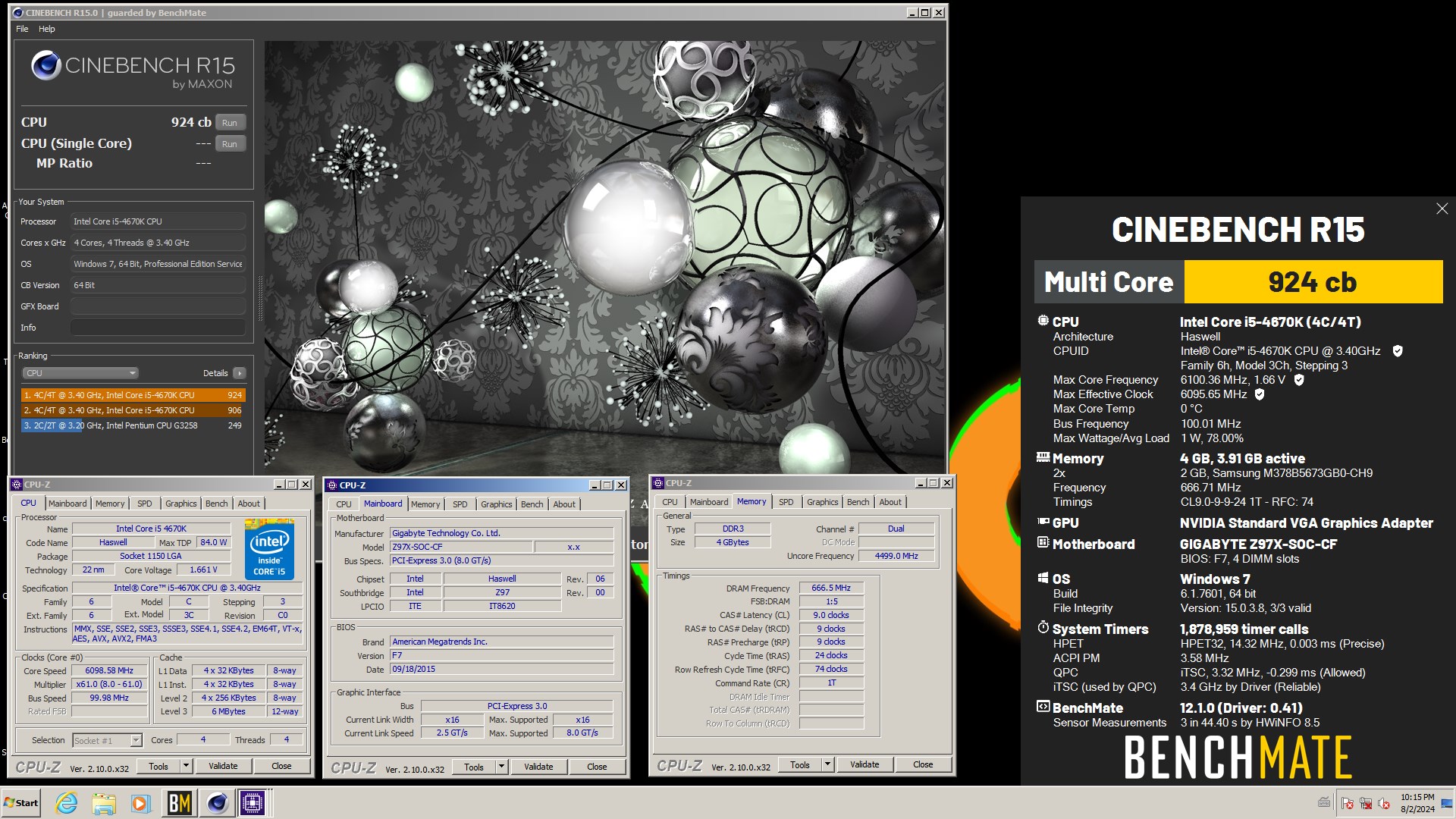
Task: Click the Intel inside Core i5 badge
Action: [x=269, y=549]
